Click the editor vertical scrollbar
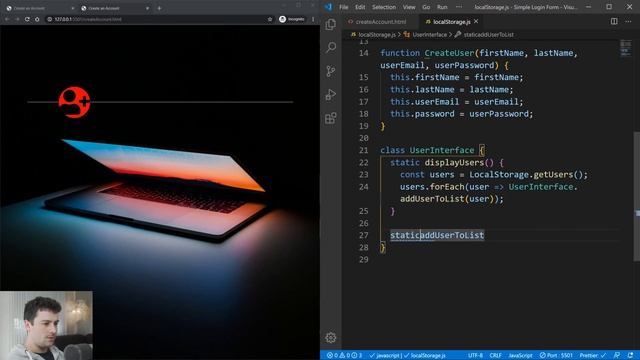Screen dimensions: 640x360 pos(637,196)
